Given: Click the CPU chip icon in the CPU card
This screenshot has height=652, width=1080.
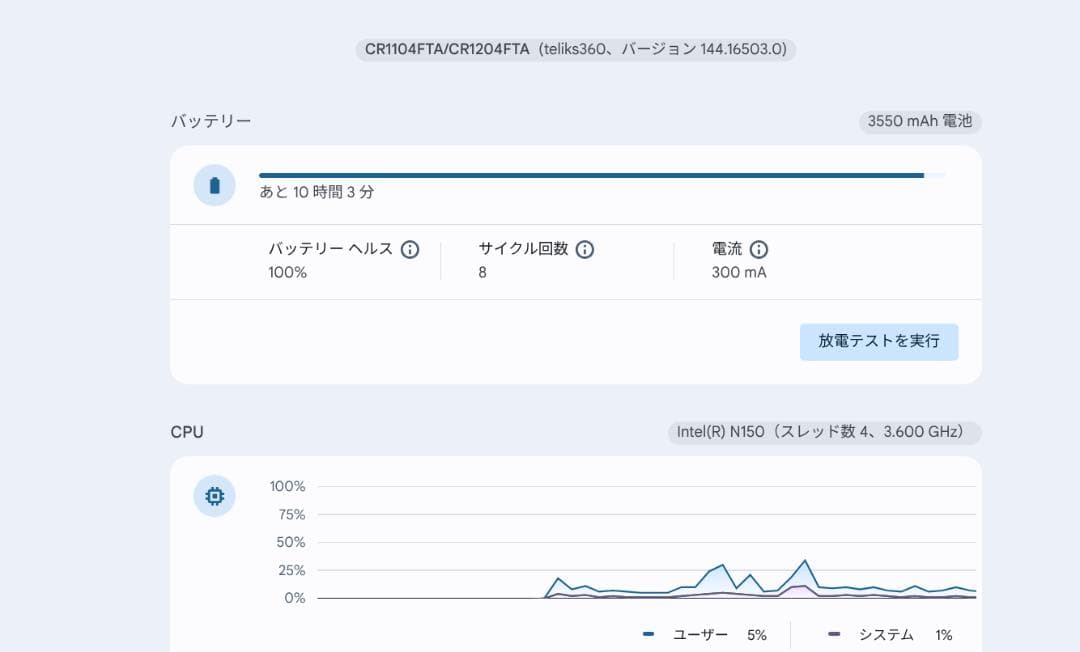Looking at the screenshot, I should (x=214, y=496).
